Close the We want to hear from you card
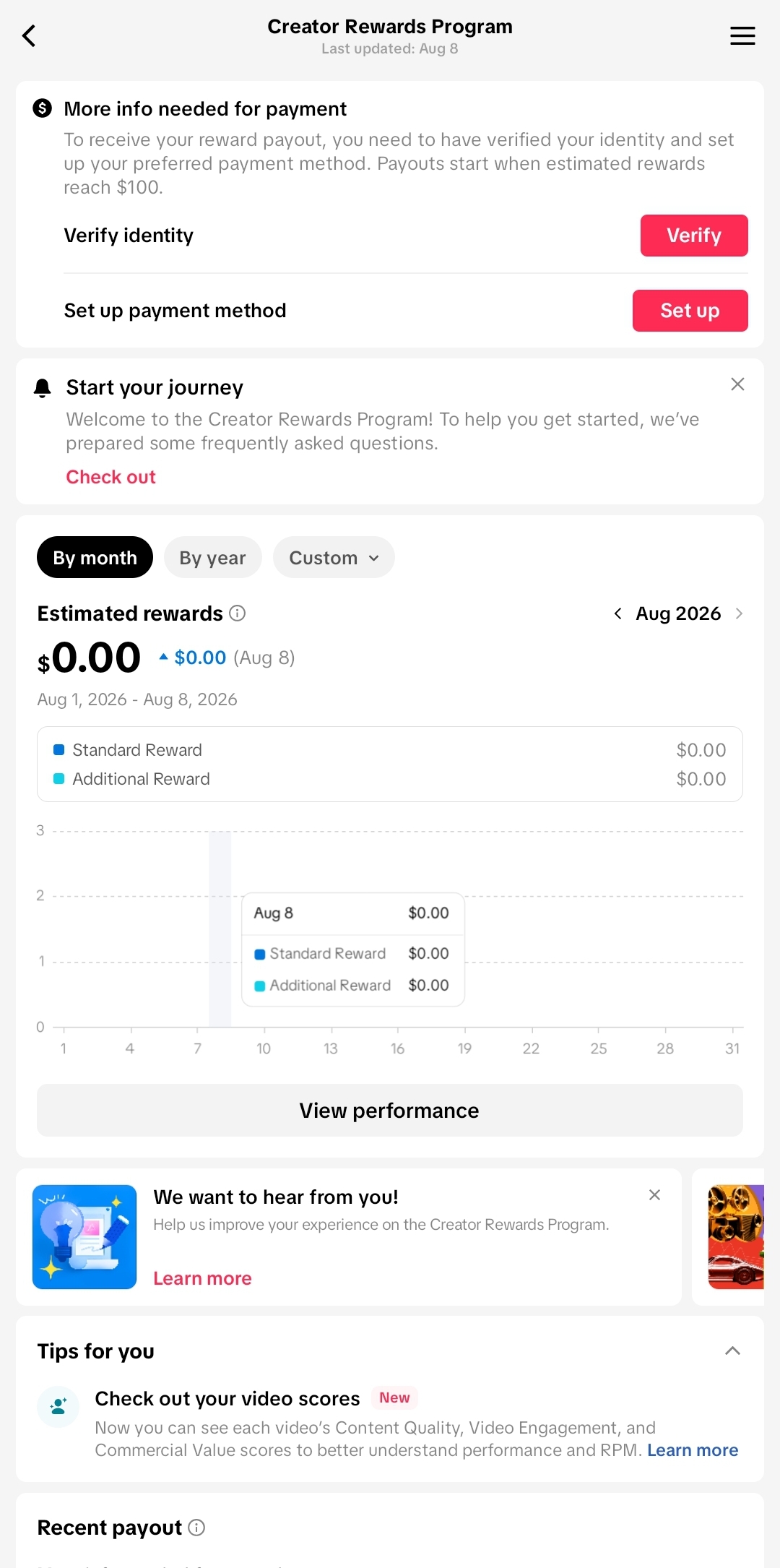780x1568 pixels. pyautogui.click(x=654, y=1194)
